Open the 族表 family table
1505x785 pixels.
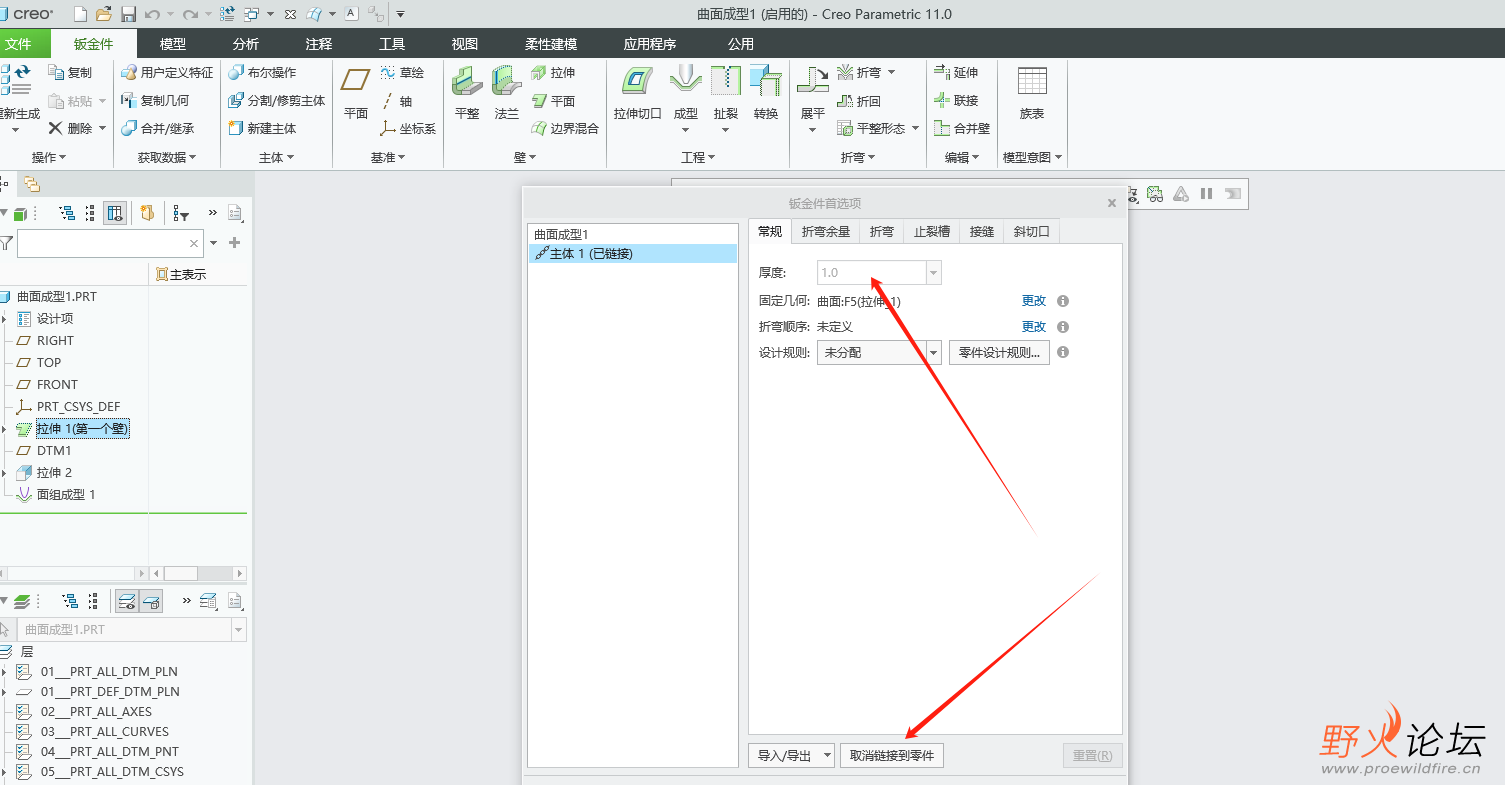[1032, 93]
